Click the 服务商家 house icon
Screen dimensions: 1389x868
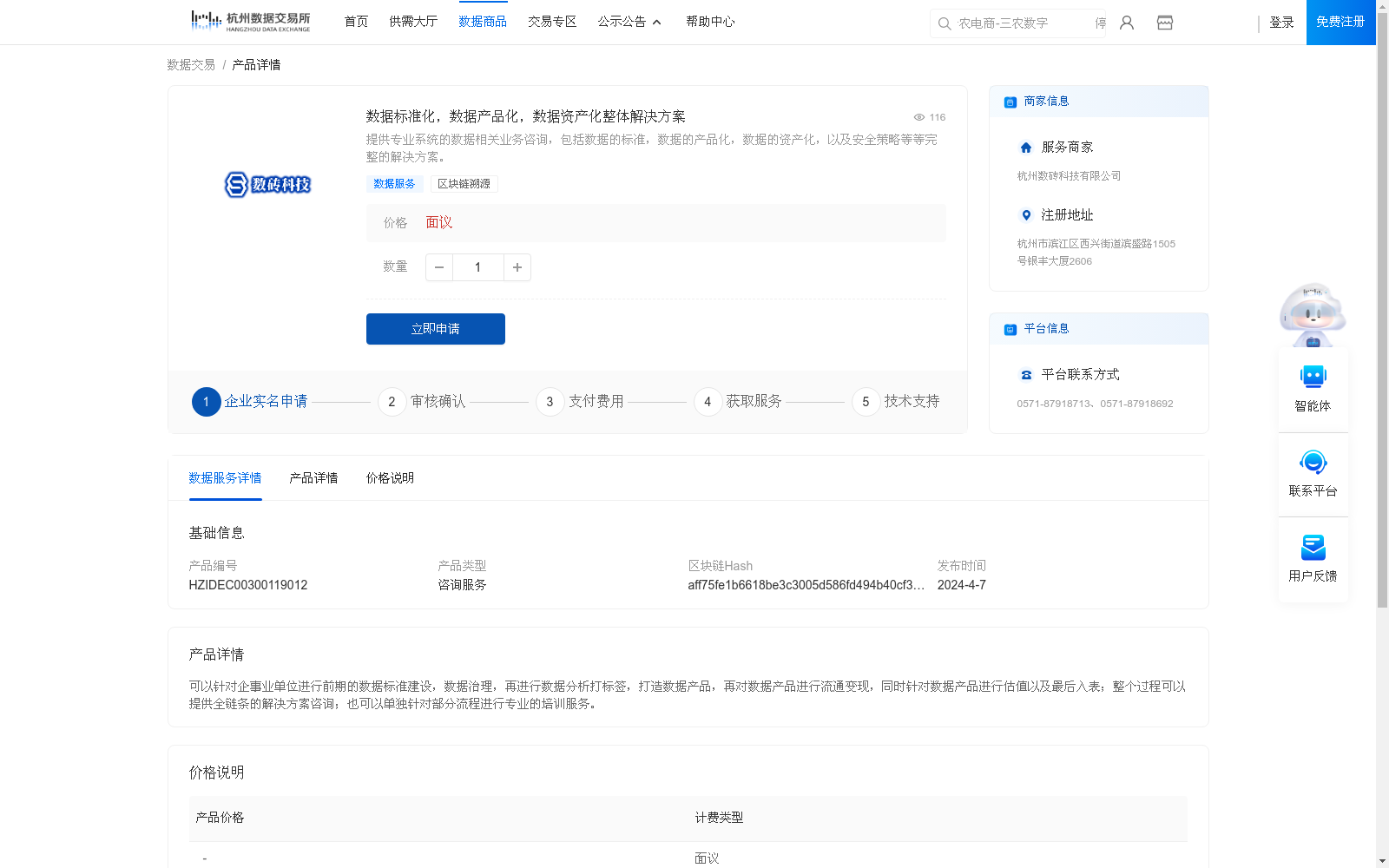(1026, 148)
